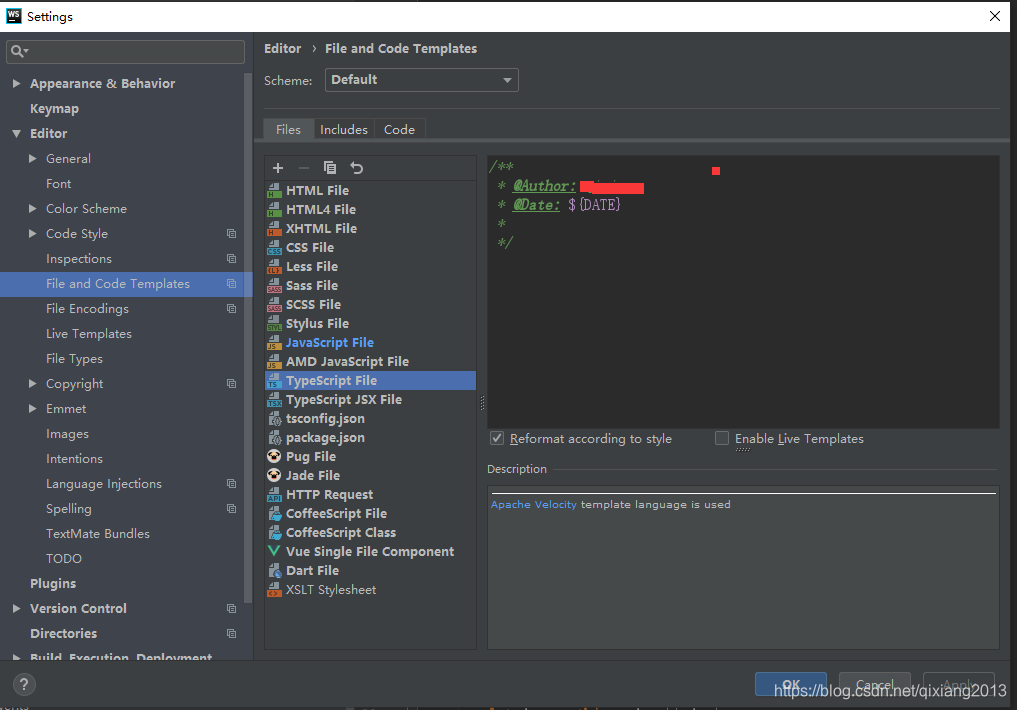Click the settings tree scrollbar
Screen dimensions: 1017x710
tap(248, 337)
